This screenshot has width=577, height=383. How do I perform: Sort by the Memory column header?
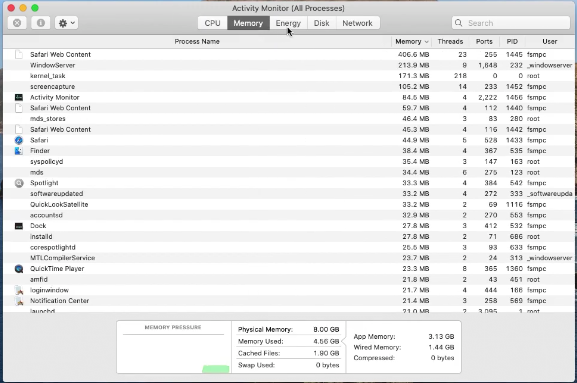coord(411,42)
